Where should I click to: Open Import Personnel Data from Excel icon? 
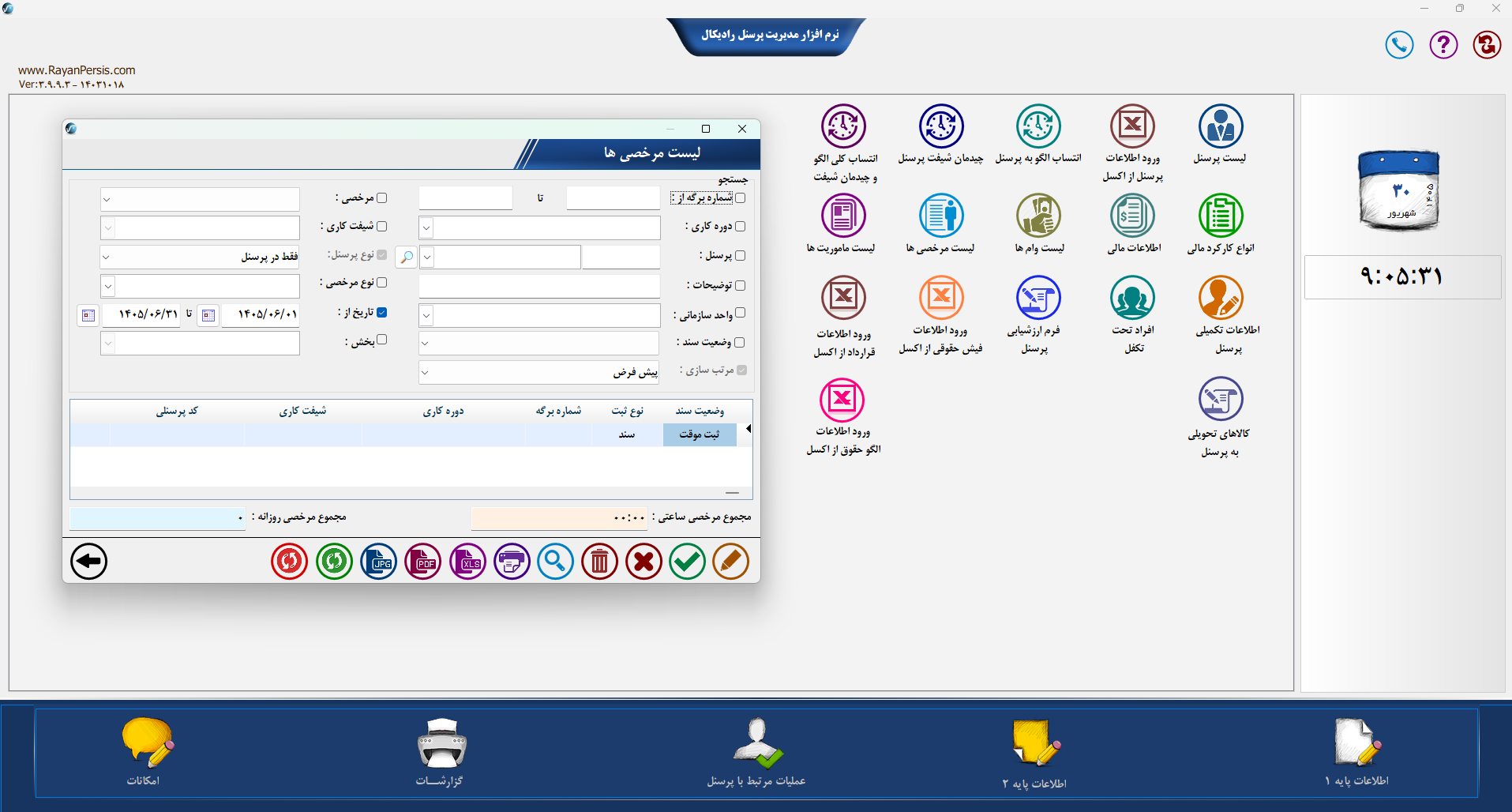coord(1132,126)
